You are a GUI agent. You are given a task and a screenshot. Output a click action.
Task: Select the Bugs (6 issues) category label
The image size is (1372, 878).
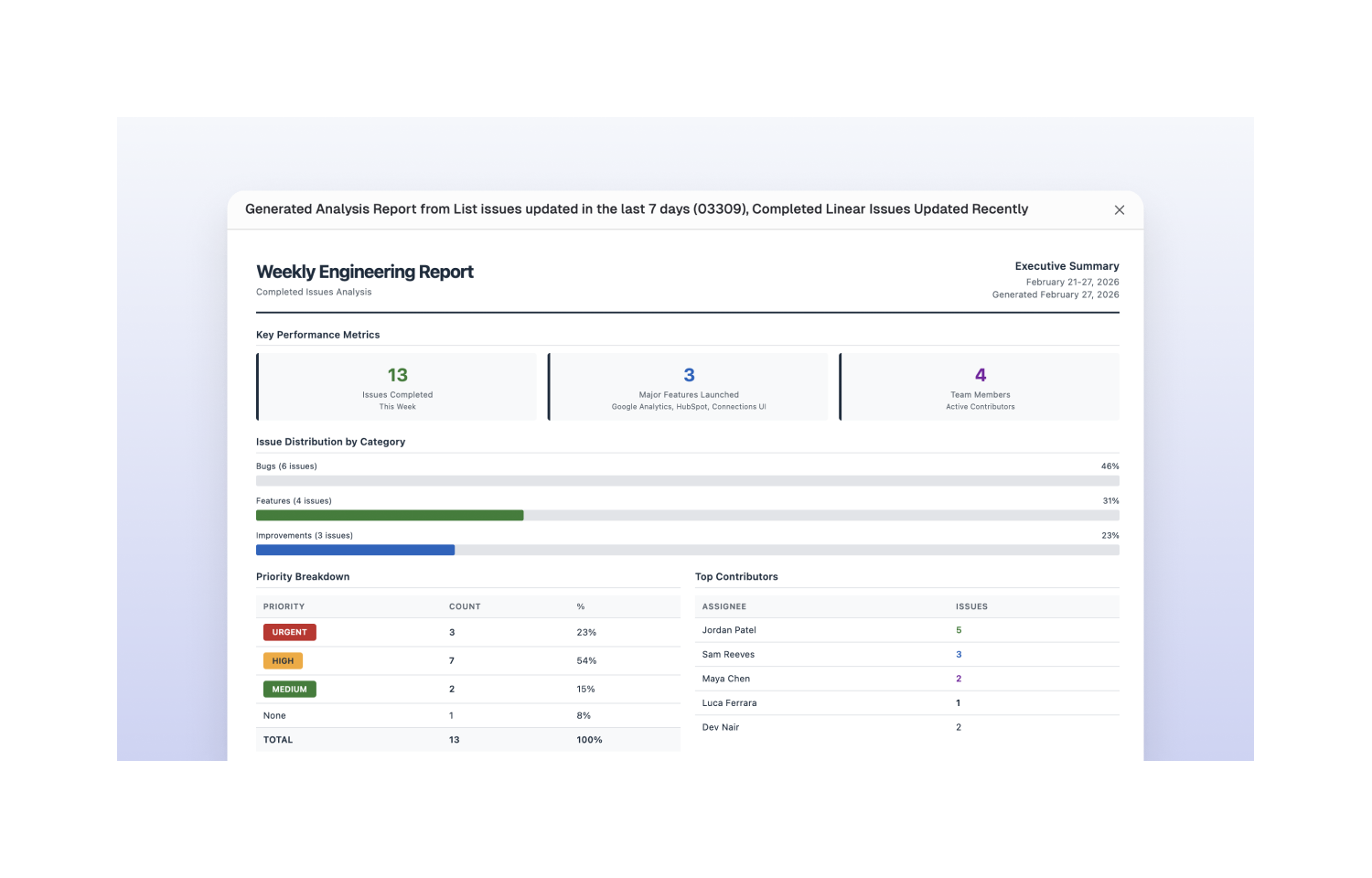[286, 466]
